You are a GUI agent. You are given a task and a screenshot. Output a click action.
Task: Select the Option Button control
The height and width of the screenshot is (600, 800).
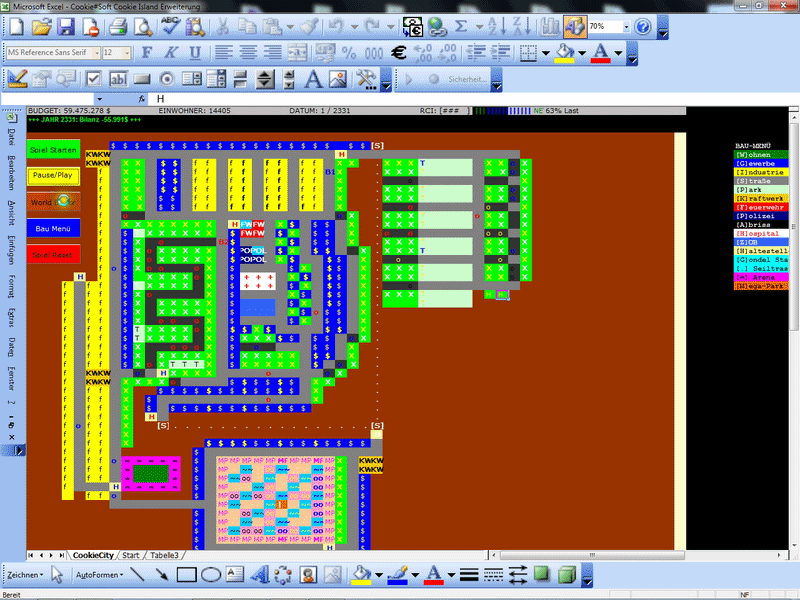tap(167, 79)
